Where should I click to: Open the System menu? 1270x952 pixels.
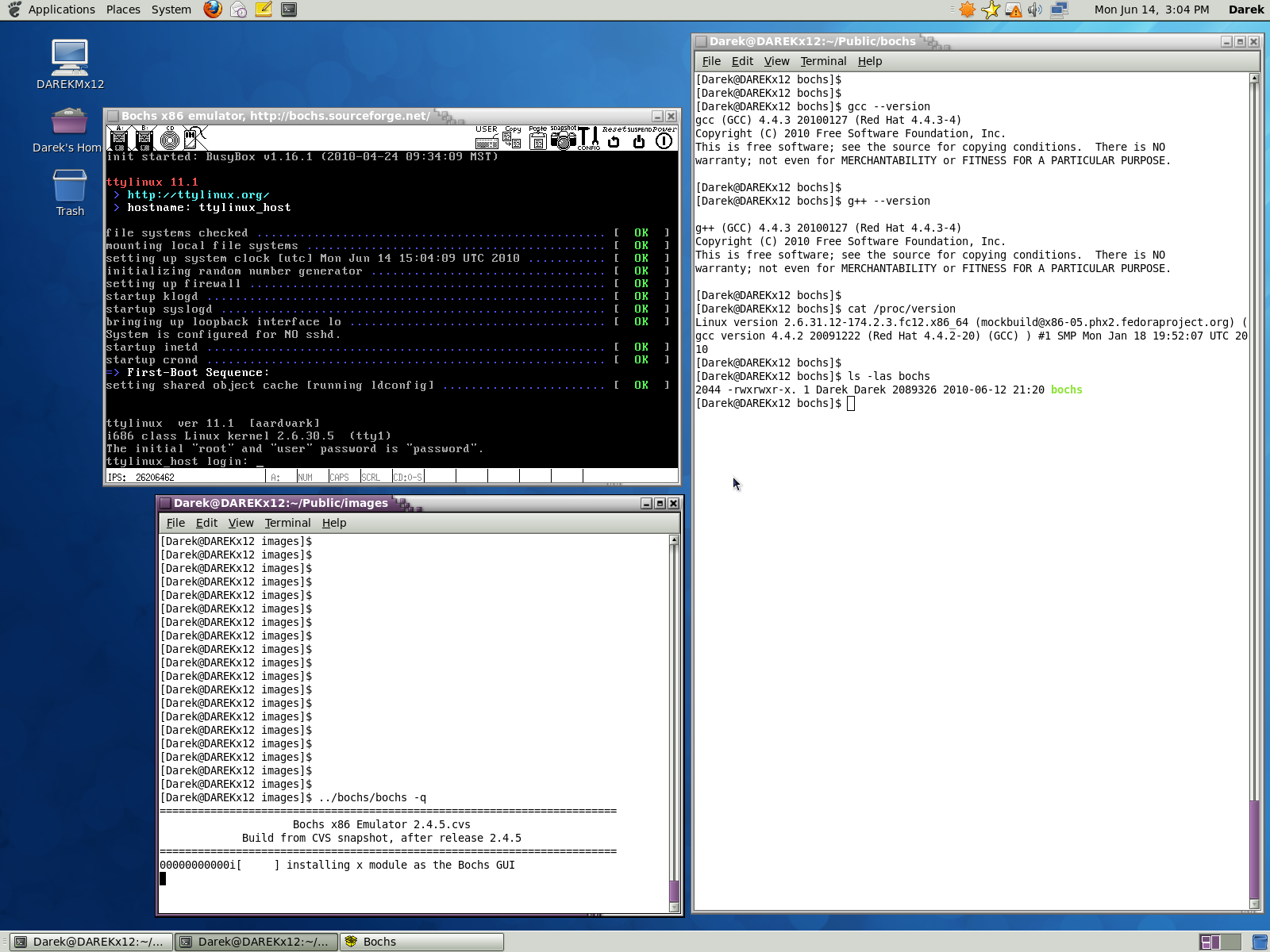click(x=171, y=10)
